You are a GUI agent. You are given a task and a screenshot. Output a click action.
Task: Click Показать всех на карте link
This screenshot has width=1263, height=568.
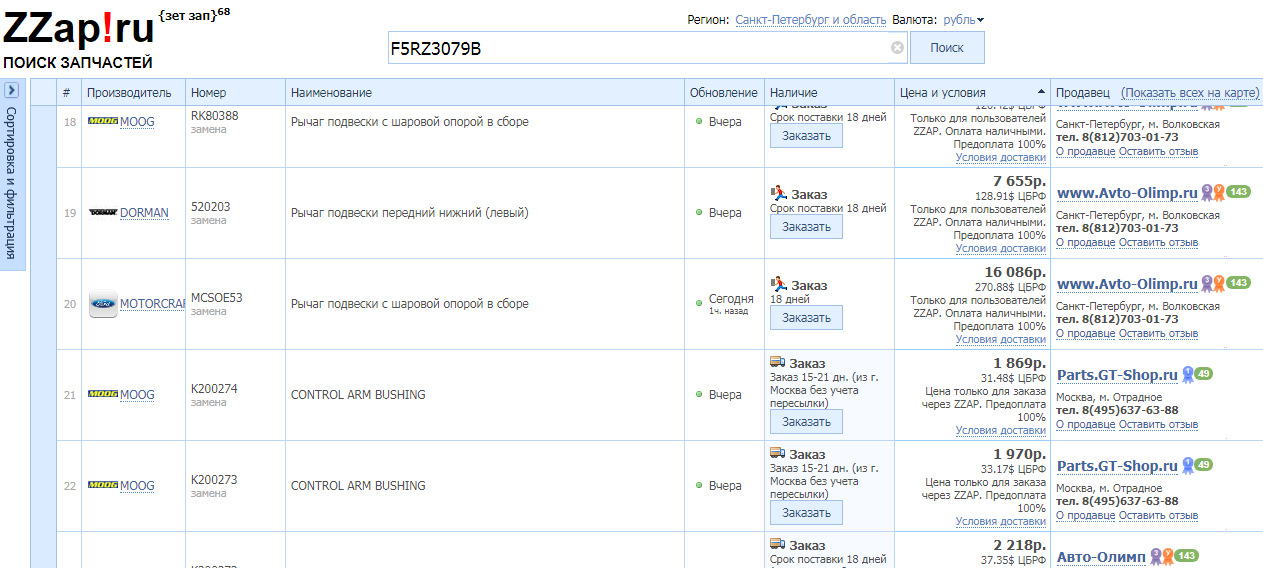pos(1190,92)
